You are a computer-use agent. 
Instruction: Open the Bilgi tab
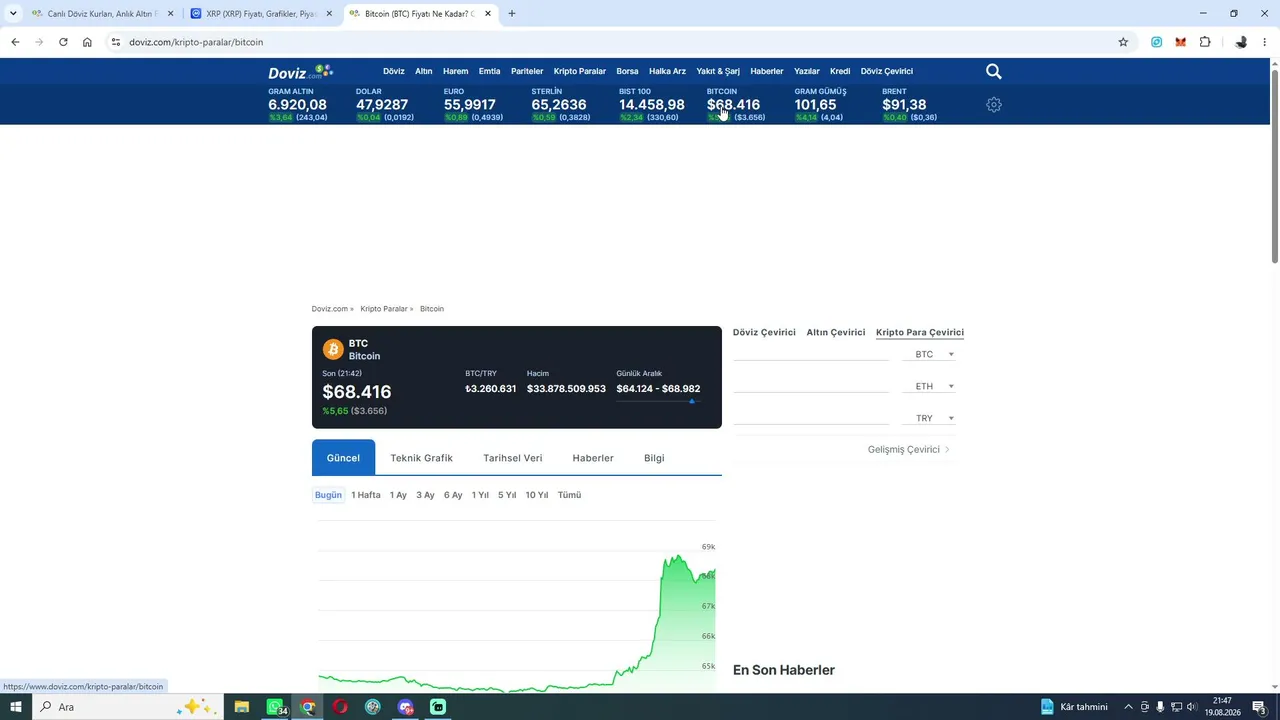coord(654,458)
